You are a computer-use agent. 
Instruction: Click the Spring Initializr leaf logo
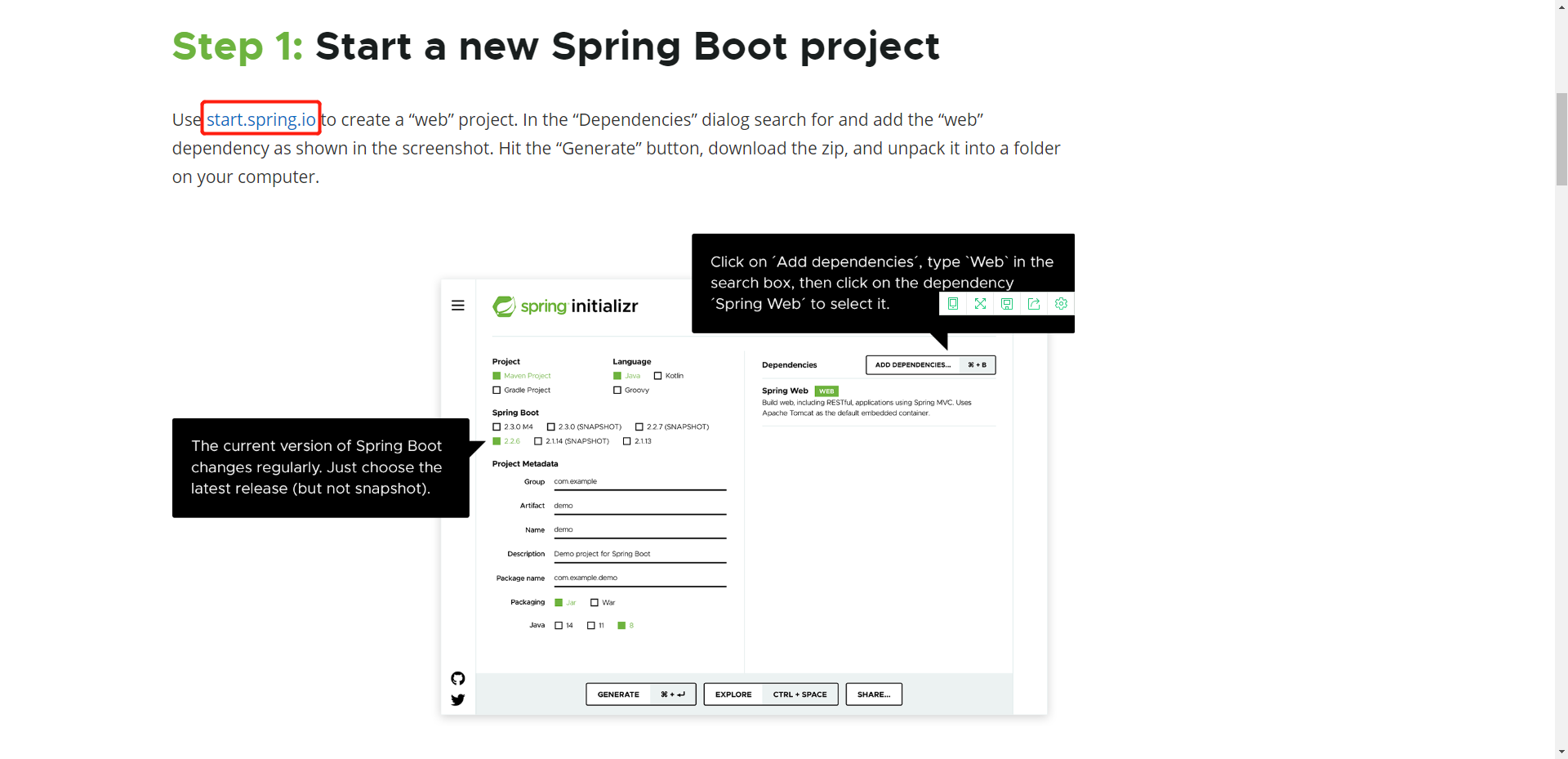504,306
